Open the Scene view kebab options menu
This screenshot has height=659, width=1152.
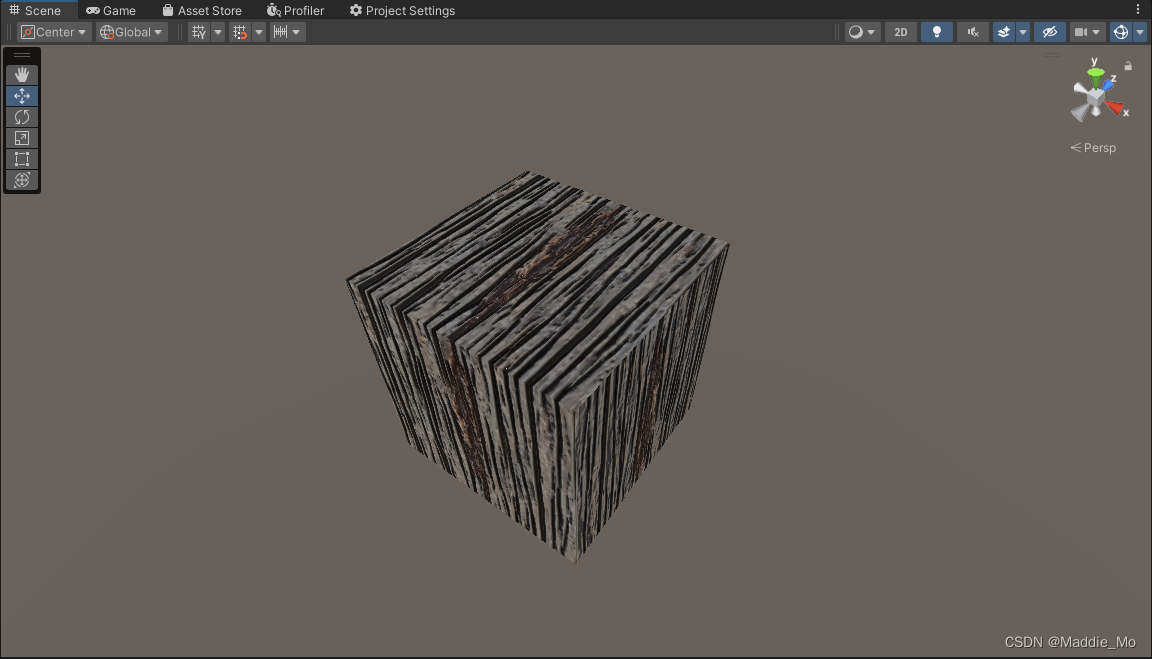tap(1138, 10)
